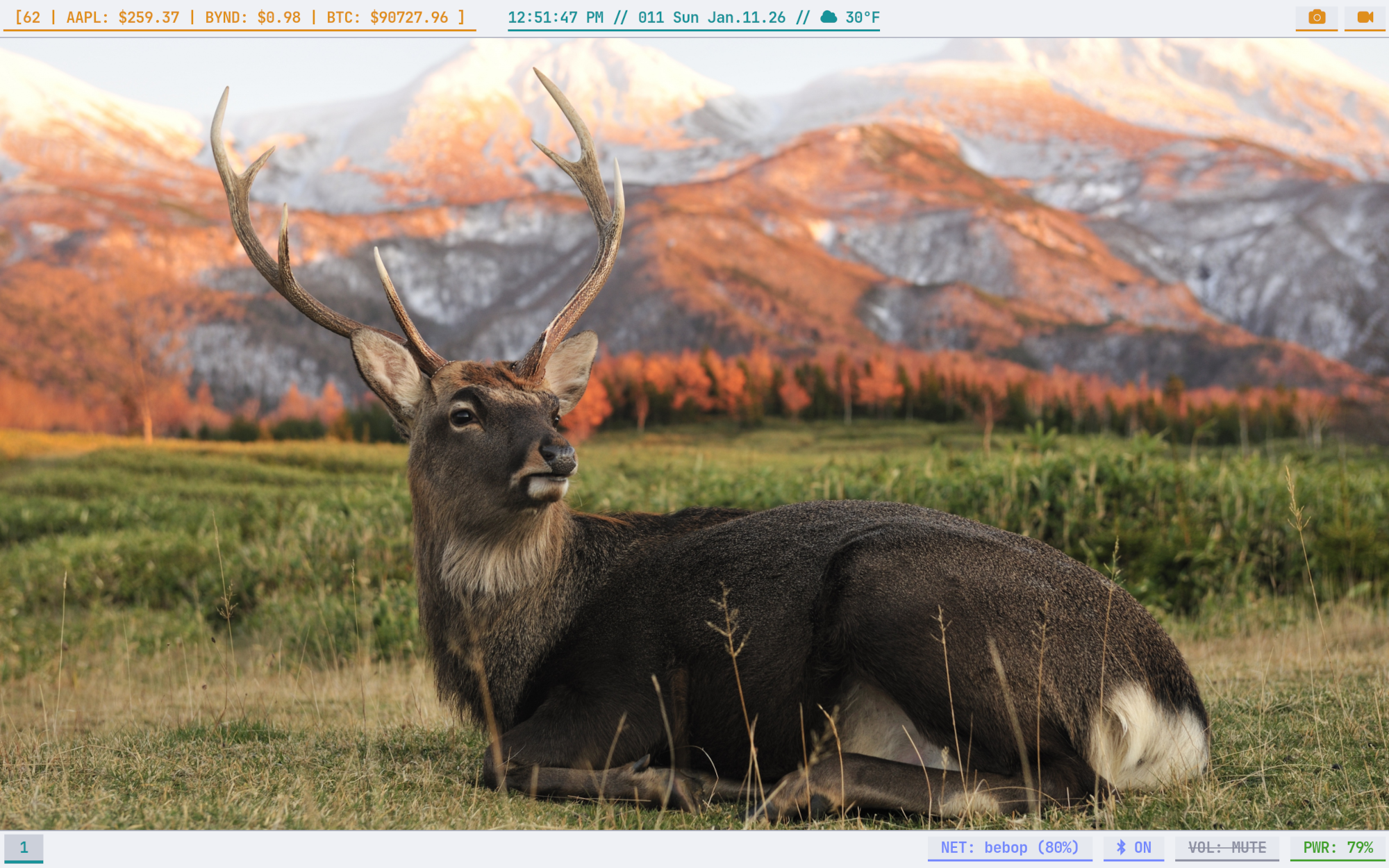Click the 011 day-of-year number
Screen dimensions: 1389x868
click(651, 17)
